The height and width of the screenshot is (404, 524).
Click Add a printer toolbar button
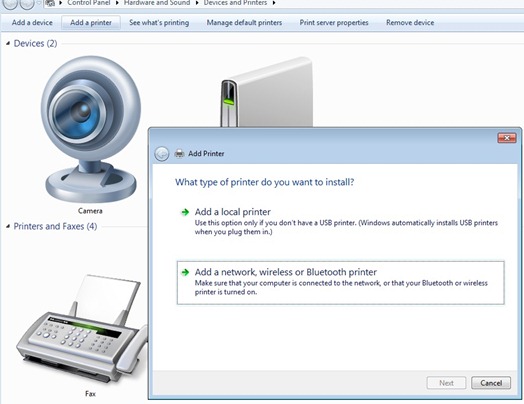click(x=91, y=23)
